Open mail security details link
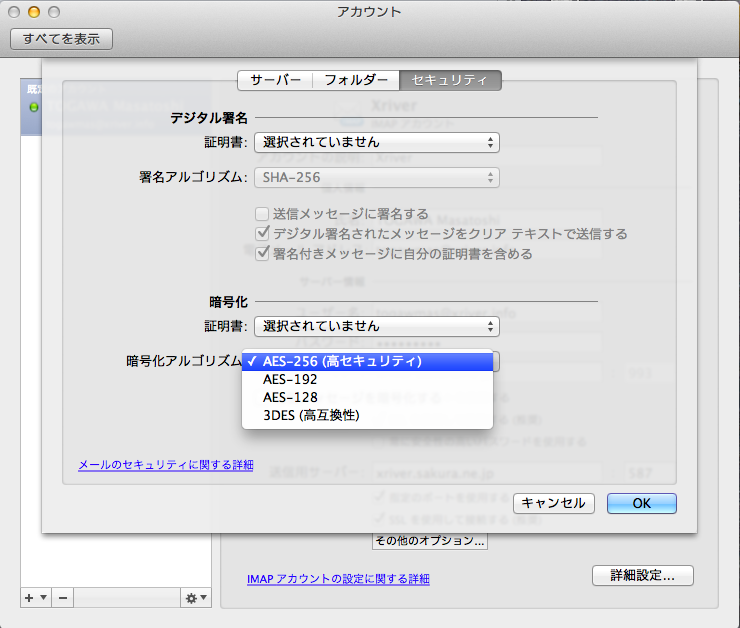 pos(166,465)
